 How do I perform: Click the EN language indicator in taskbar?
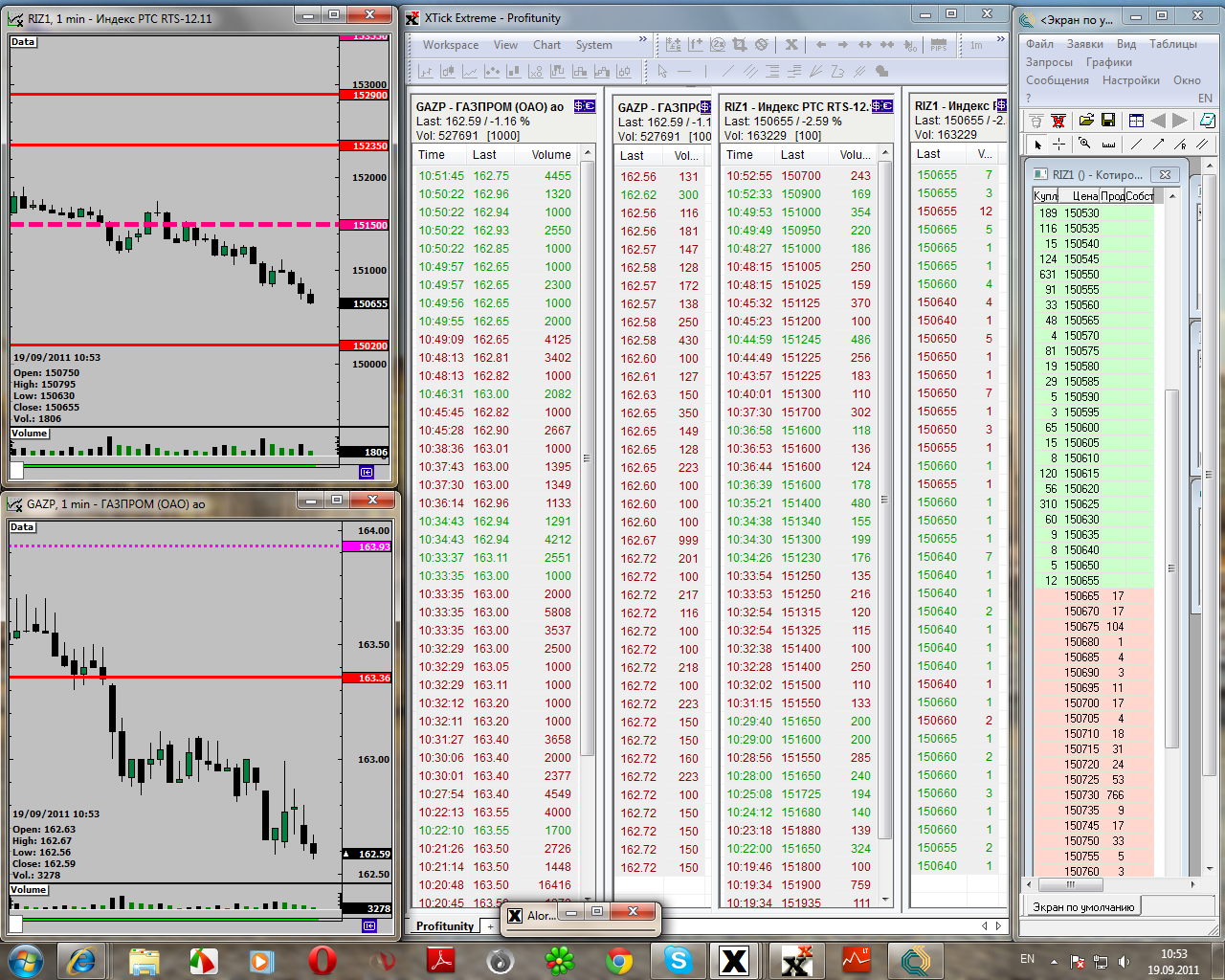(1027, 959)
